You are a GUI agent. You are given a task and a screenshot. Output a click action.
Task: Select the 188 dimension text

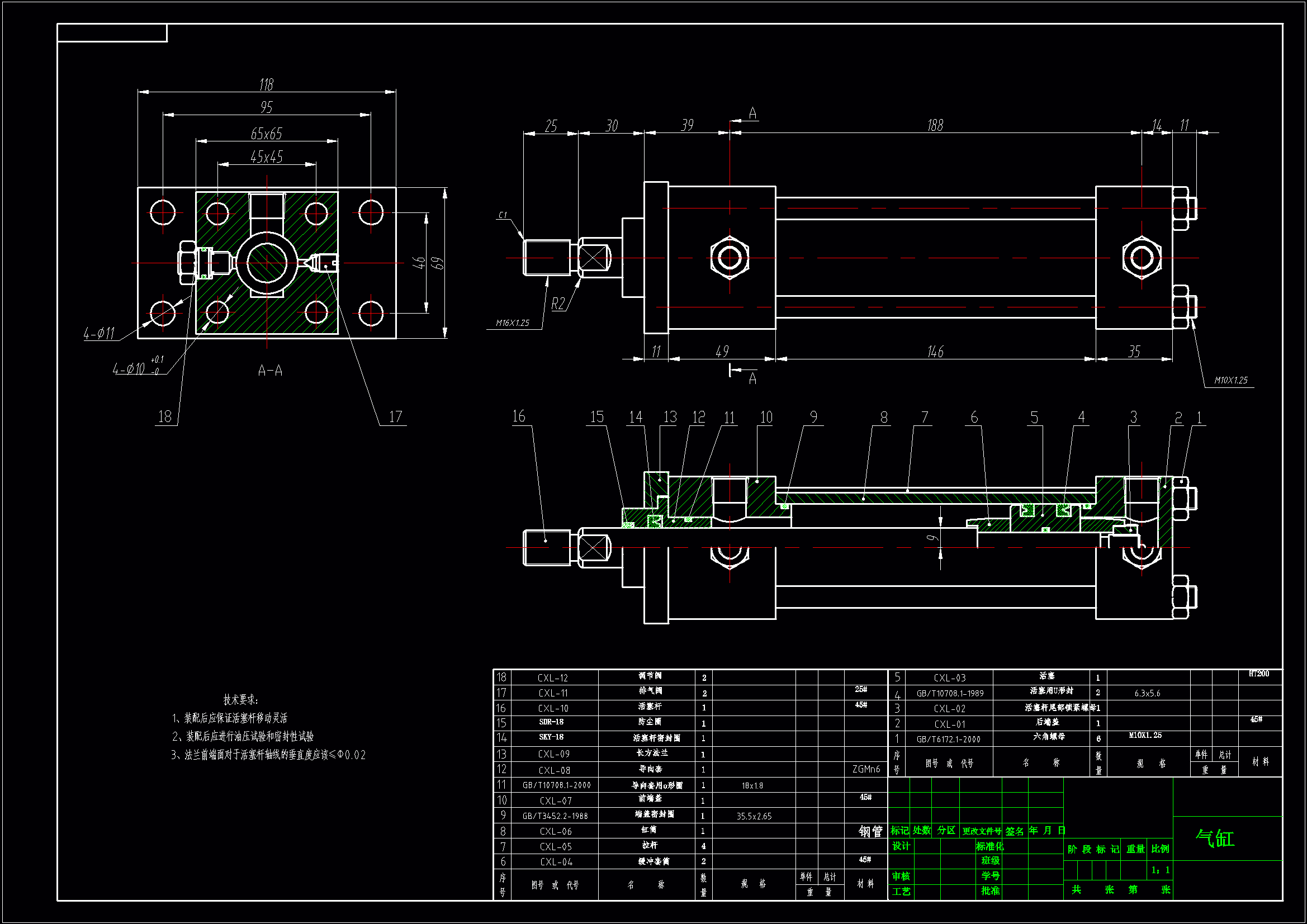[935, 125]
